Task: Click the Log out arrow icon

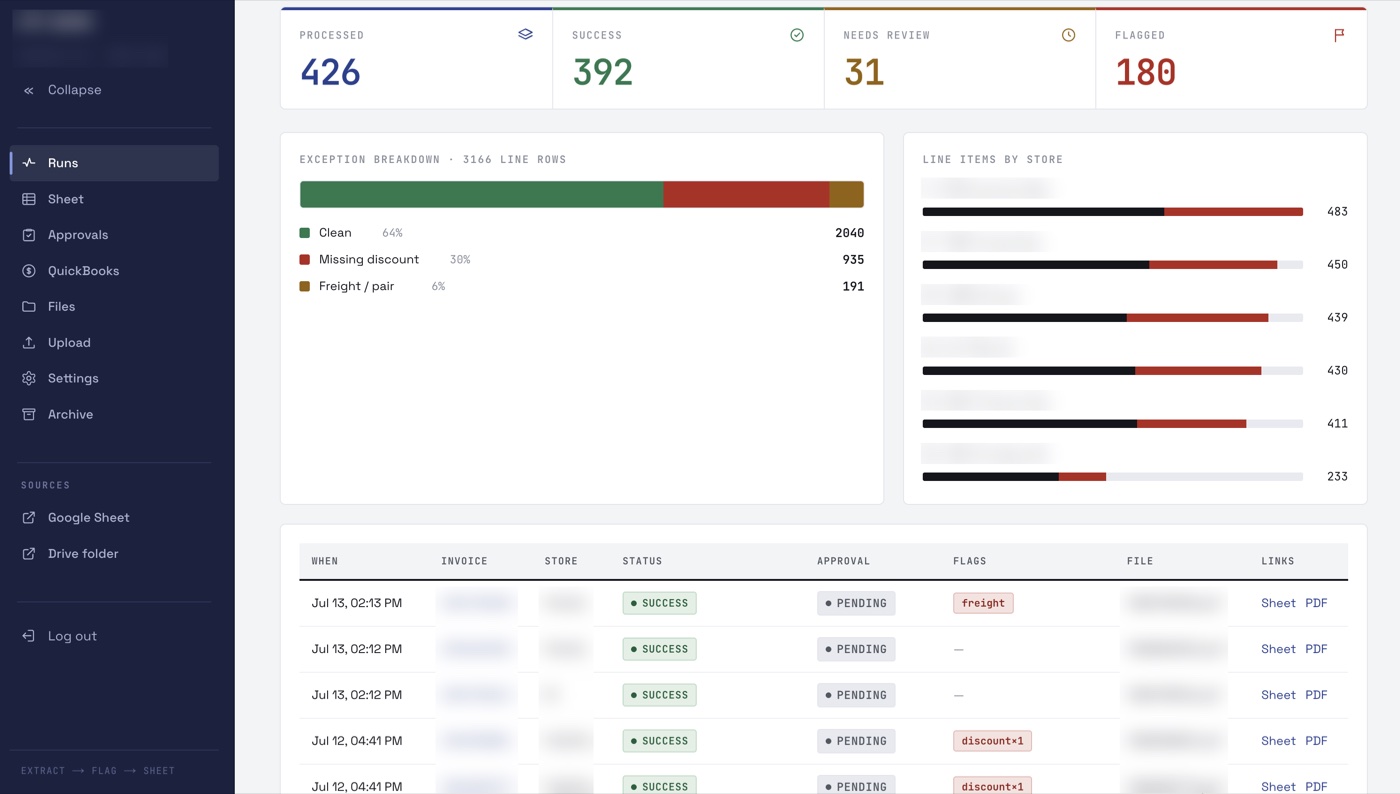Action: tap(29, 636)
